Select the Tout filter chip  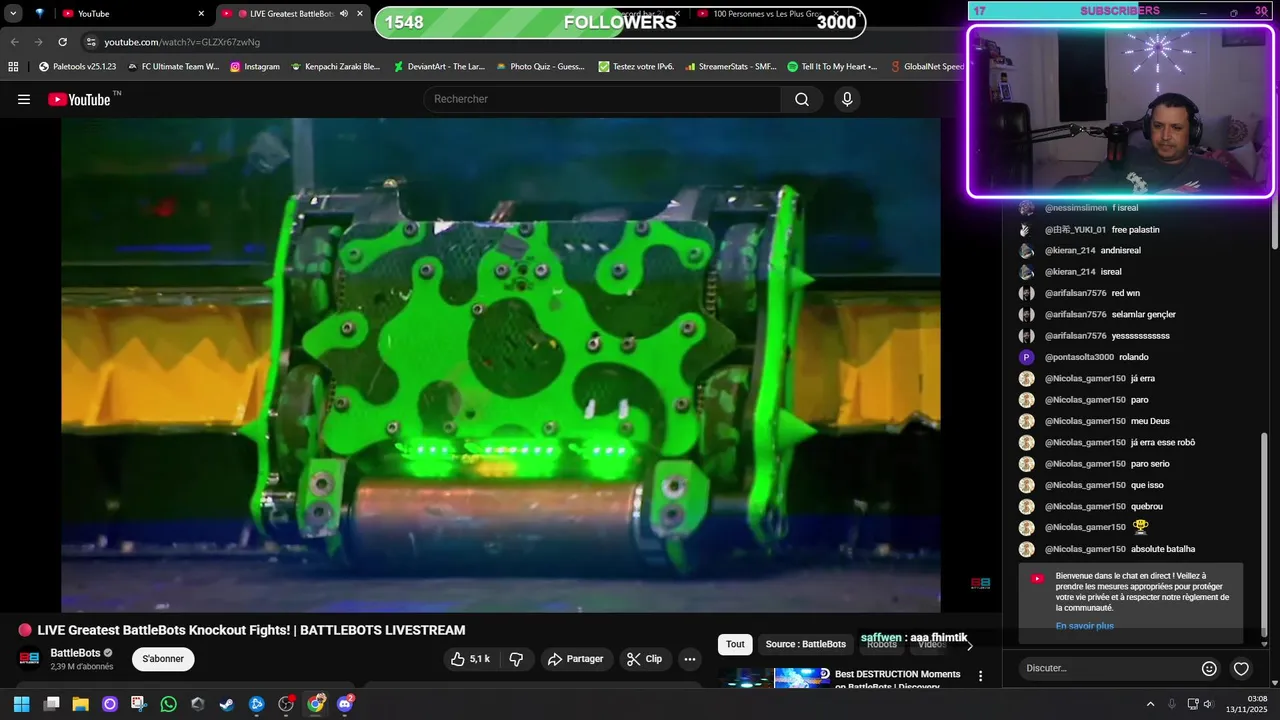735,644
